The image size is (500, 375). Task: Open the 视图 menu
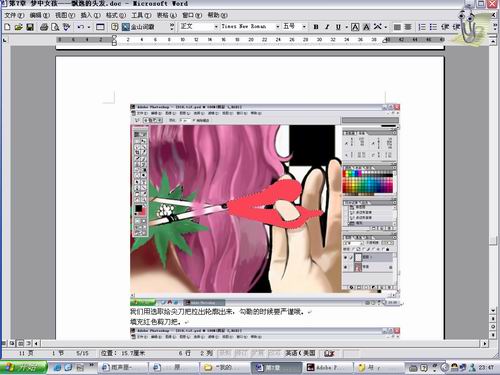tap(65, 15)
